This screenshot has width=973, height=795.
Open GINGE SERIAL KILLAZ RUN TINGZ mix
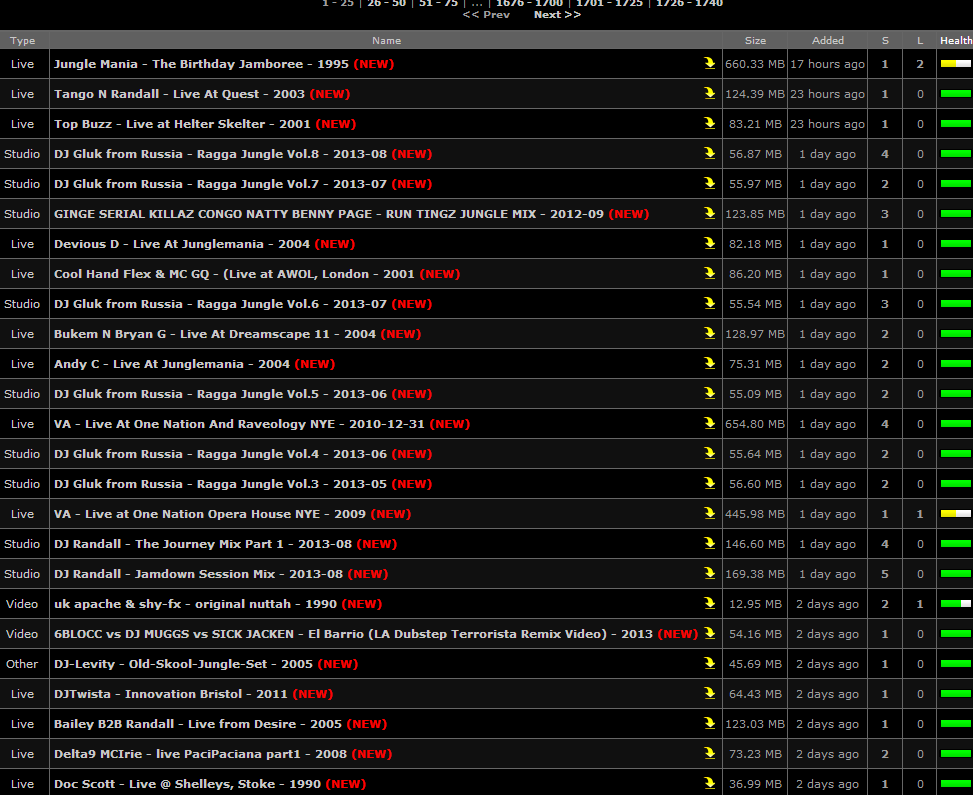[x=329, y=213]
